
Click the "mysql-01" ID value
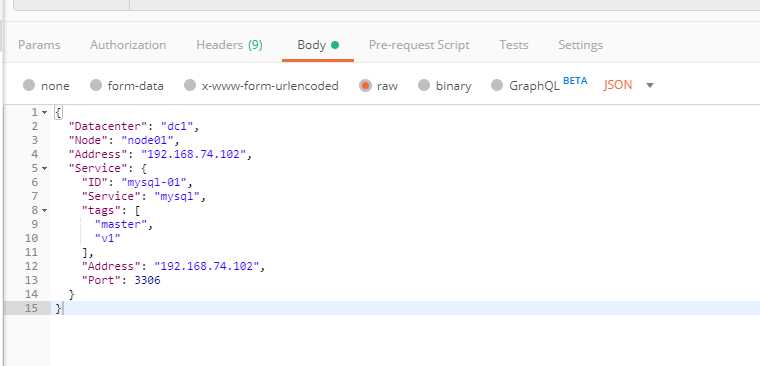click(154, 183)
